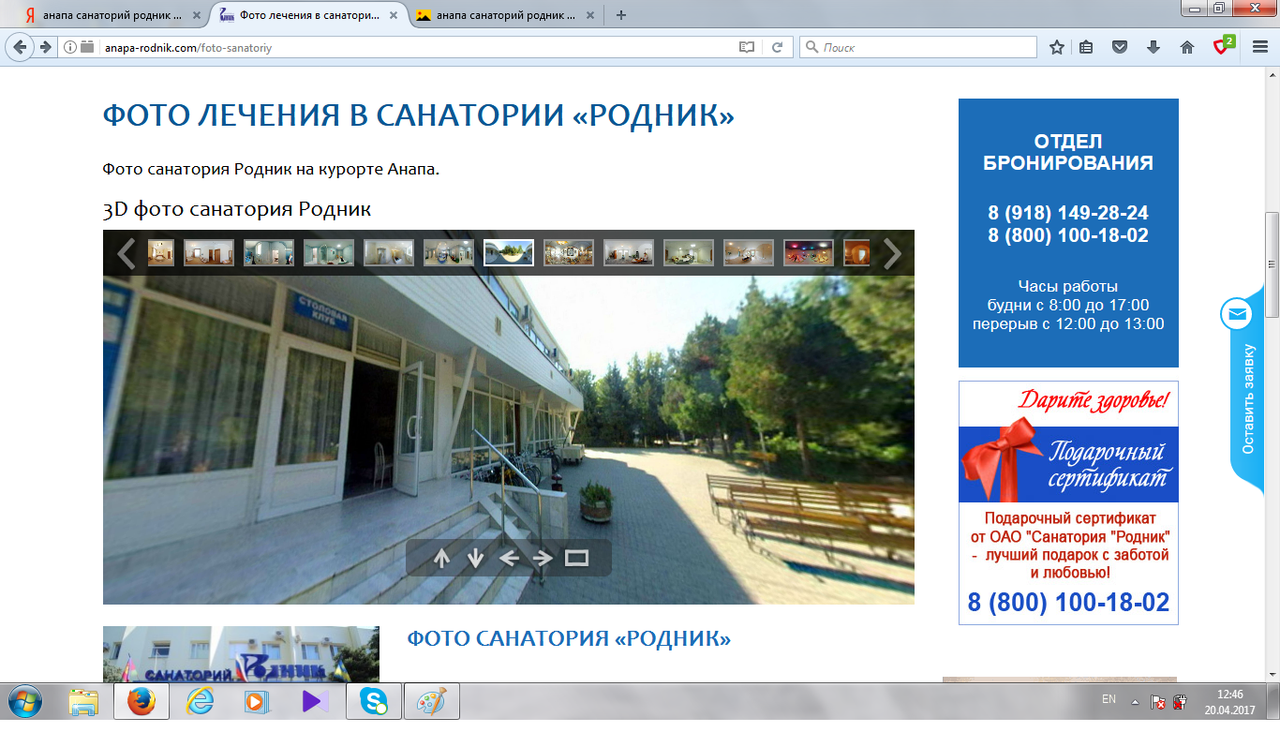Launch Paint from the taskbar

pyautogui.click(x=431, y=702)
